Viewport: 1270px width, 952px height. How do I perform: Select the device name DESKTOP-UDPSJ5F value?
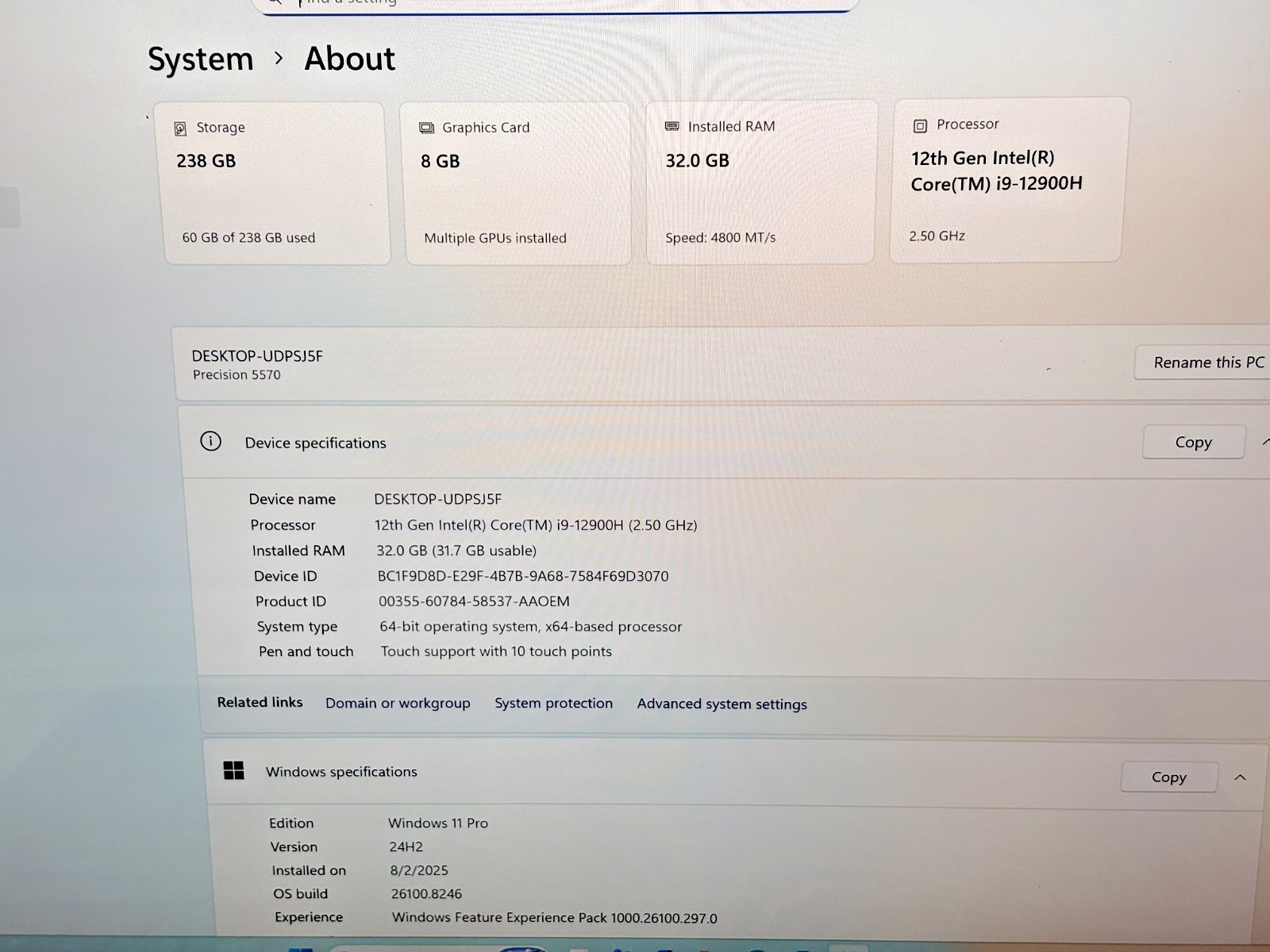tap(438, 499)
